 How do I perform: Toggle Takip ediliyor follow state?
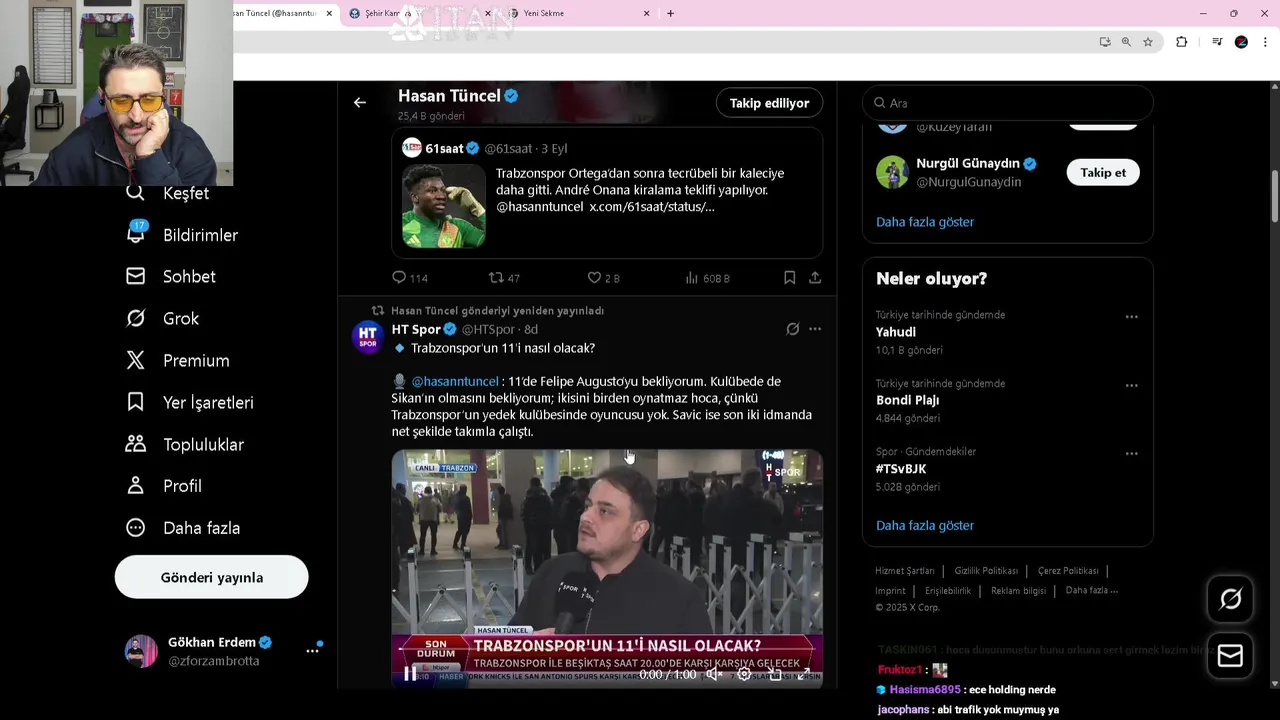click(769, 103)
